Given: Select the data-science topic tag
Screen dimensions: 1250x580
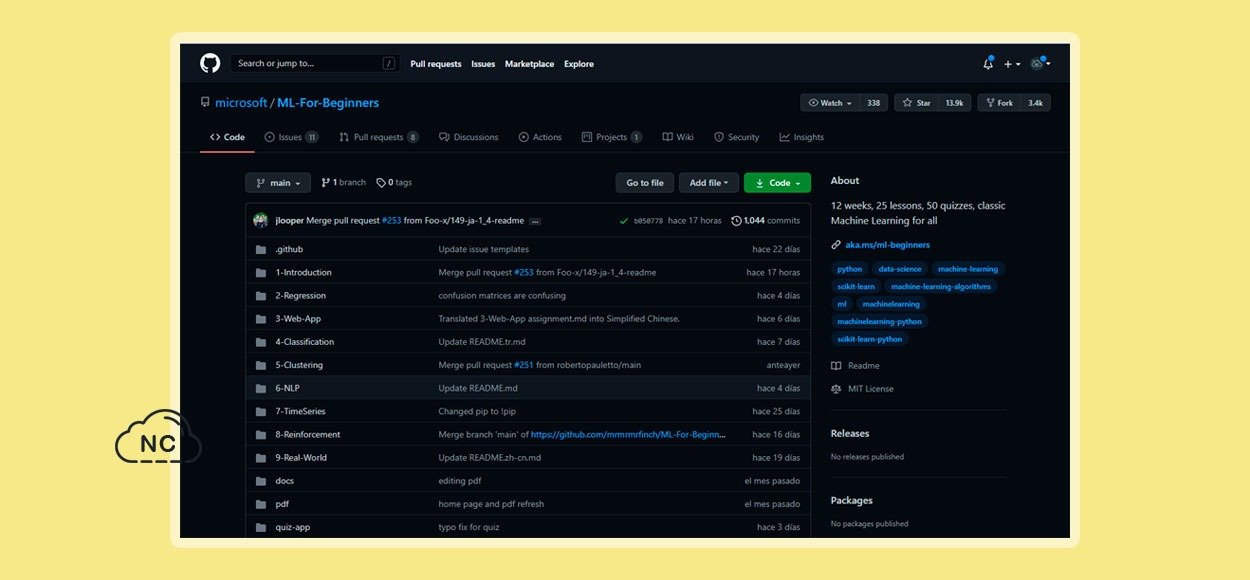Looking at the screenshot, I should click(899, 269).
